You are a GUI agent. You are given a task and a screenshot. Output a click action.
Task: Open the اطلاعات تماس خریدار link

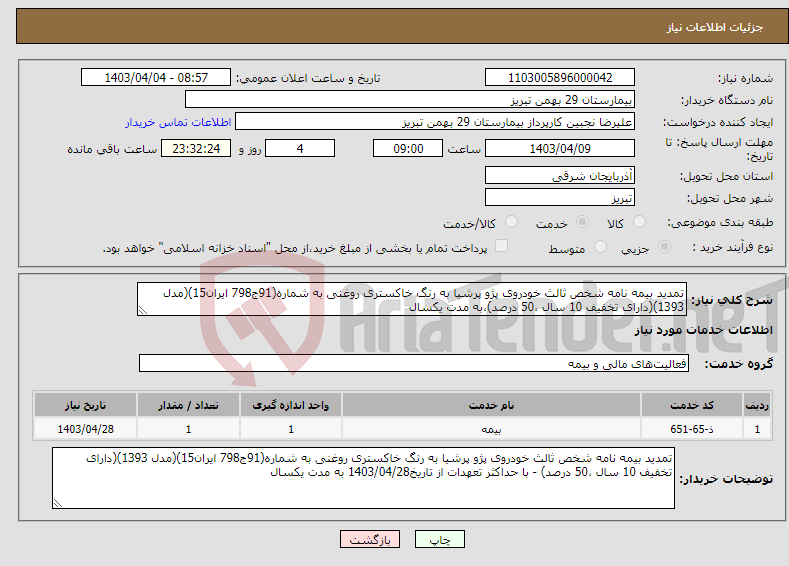tap(178, 122)
